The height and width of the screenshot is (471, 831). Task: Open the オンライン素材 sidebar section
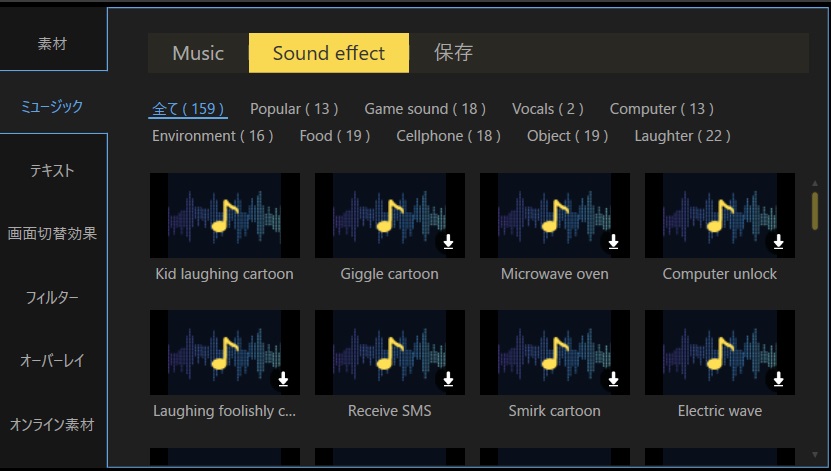(x=52, y=424)
